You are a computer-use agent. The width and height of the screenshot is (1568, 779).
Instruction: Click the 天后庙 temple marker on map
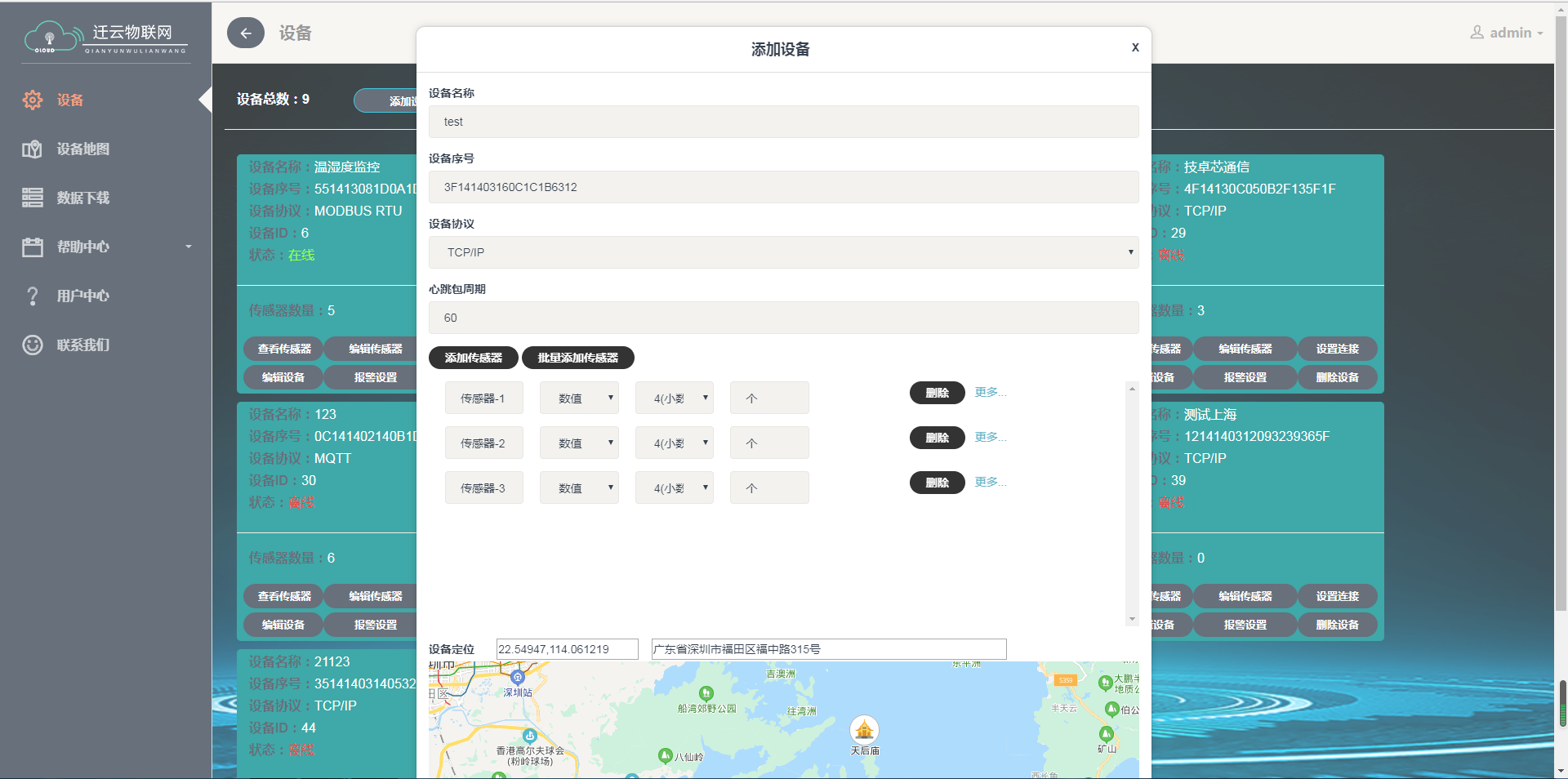pos(864,728)
